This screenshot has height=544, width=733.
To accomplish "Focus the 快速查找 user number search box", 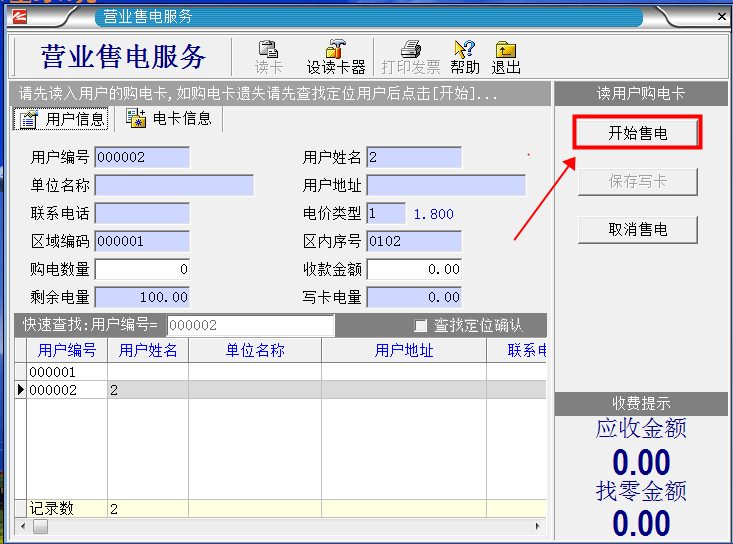I will 250,326.
